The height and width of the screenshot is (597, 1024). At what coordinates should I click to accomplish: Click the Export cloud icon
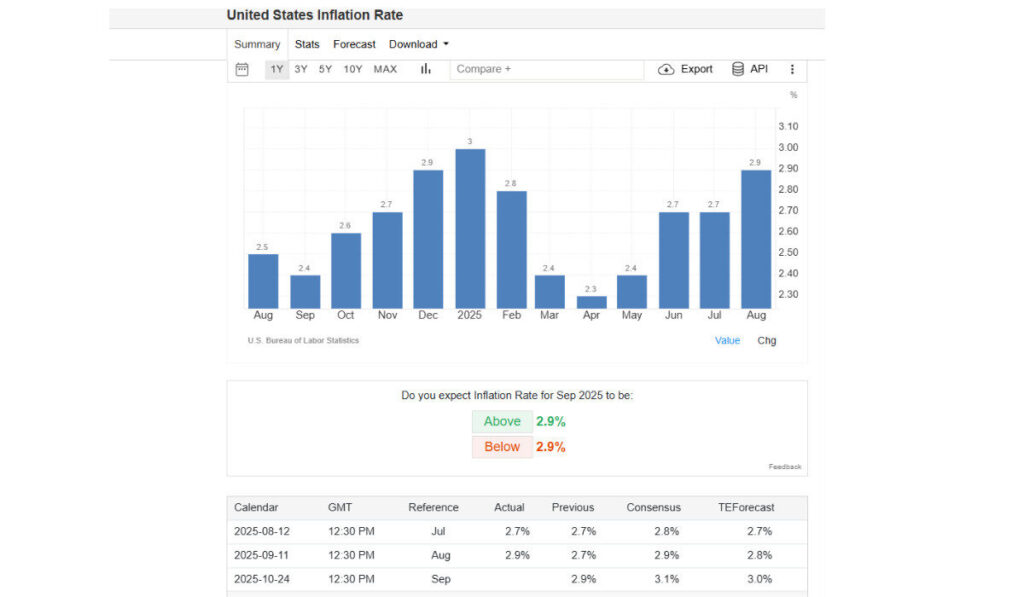click(666, 69)
